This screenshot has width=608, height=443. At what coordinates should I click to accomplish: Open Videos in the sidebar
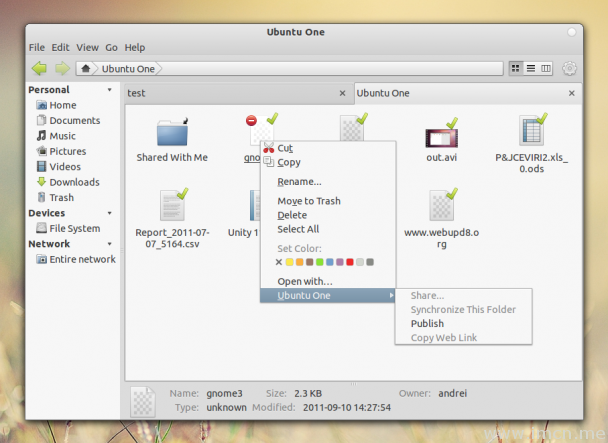pyautogui.click(x=59, y=167)
